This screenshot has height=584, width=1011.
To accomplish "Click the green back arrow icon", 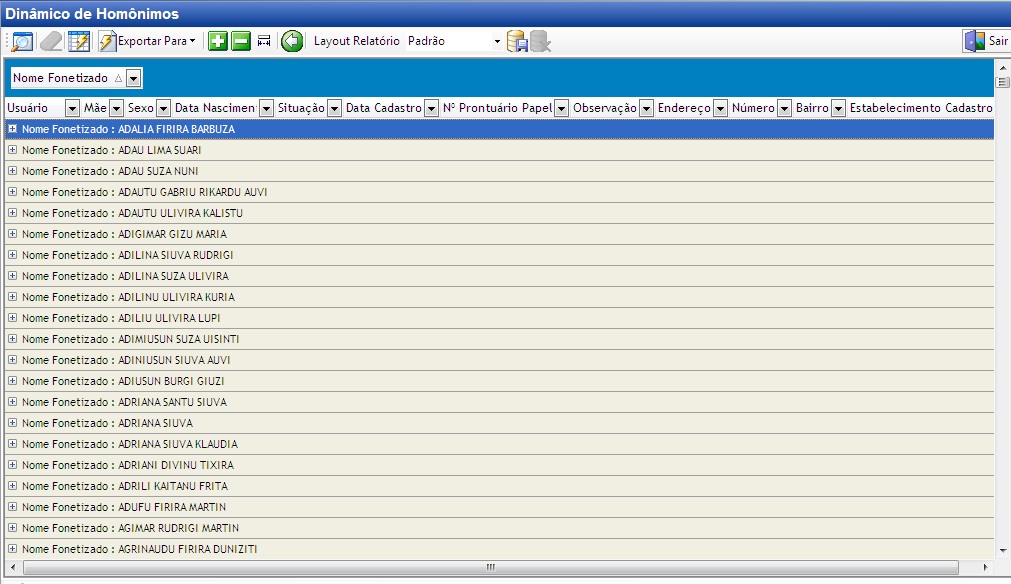I will point(292,41).
